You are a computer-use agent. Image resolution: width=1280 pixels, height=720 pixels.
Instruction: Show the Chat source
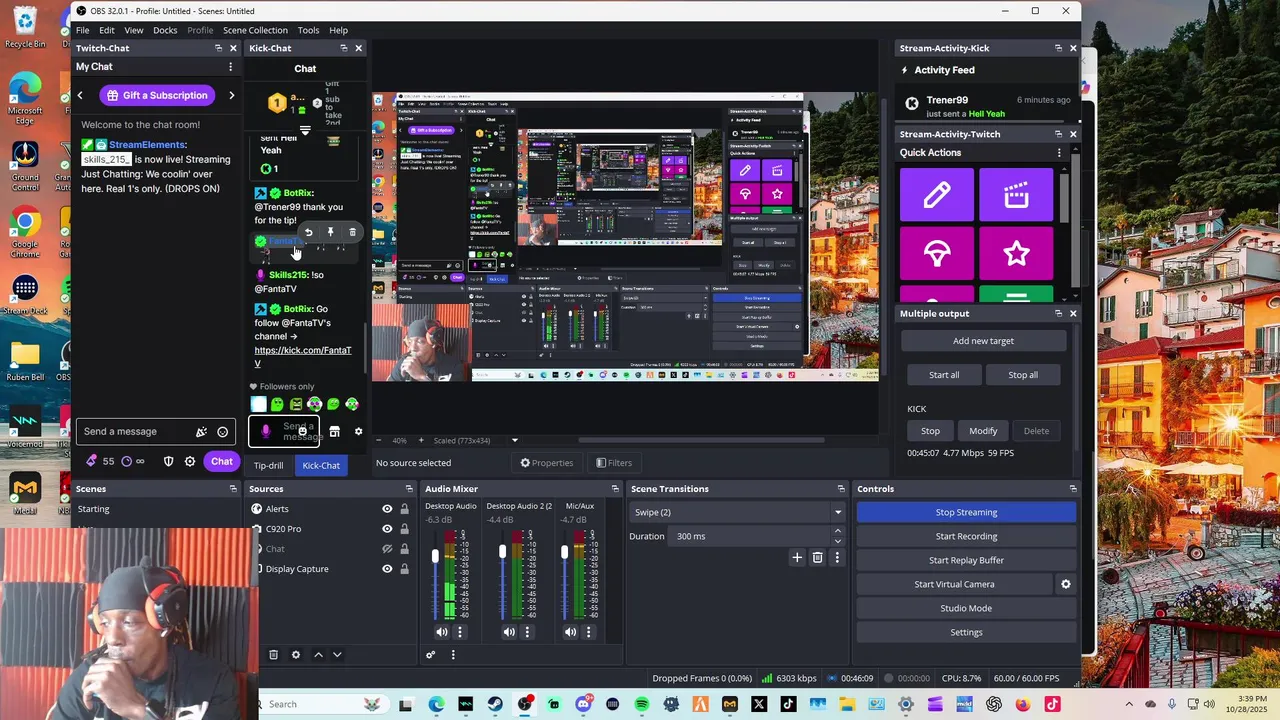(387, 549)
